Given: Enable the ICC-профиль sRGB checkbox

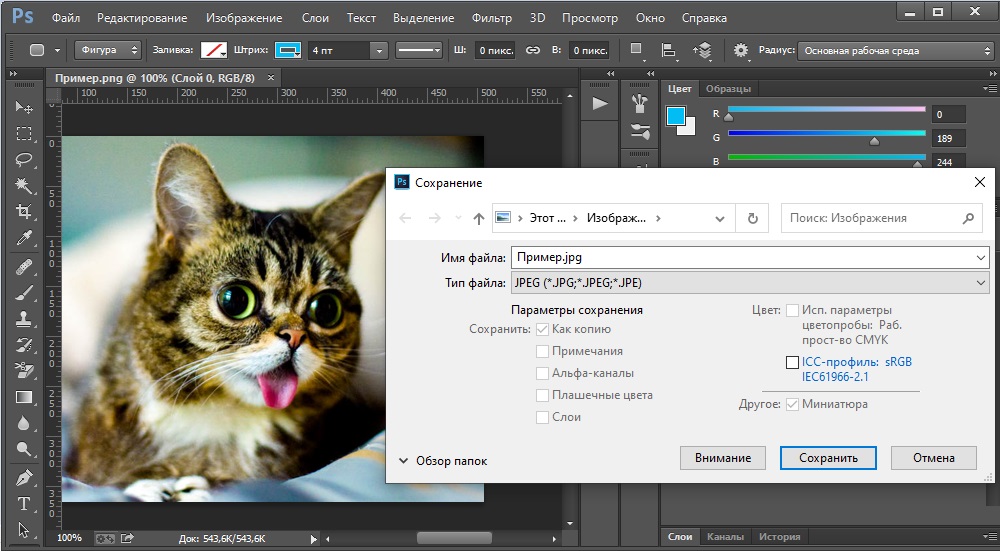Looking at the screenshot, I should pos(792,362).
